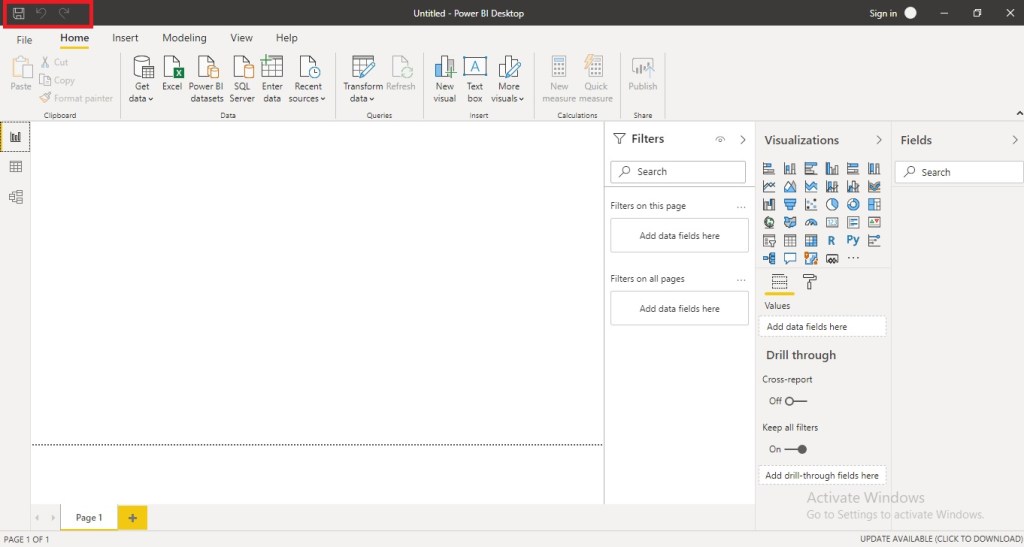
Task: Collapse the Visualizations pane with chevron
Action: [879, 140]
